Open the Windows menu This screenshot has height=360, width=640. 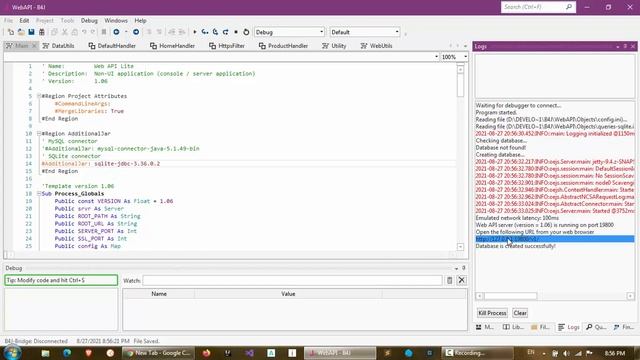coord(116,20)
